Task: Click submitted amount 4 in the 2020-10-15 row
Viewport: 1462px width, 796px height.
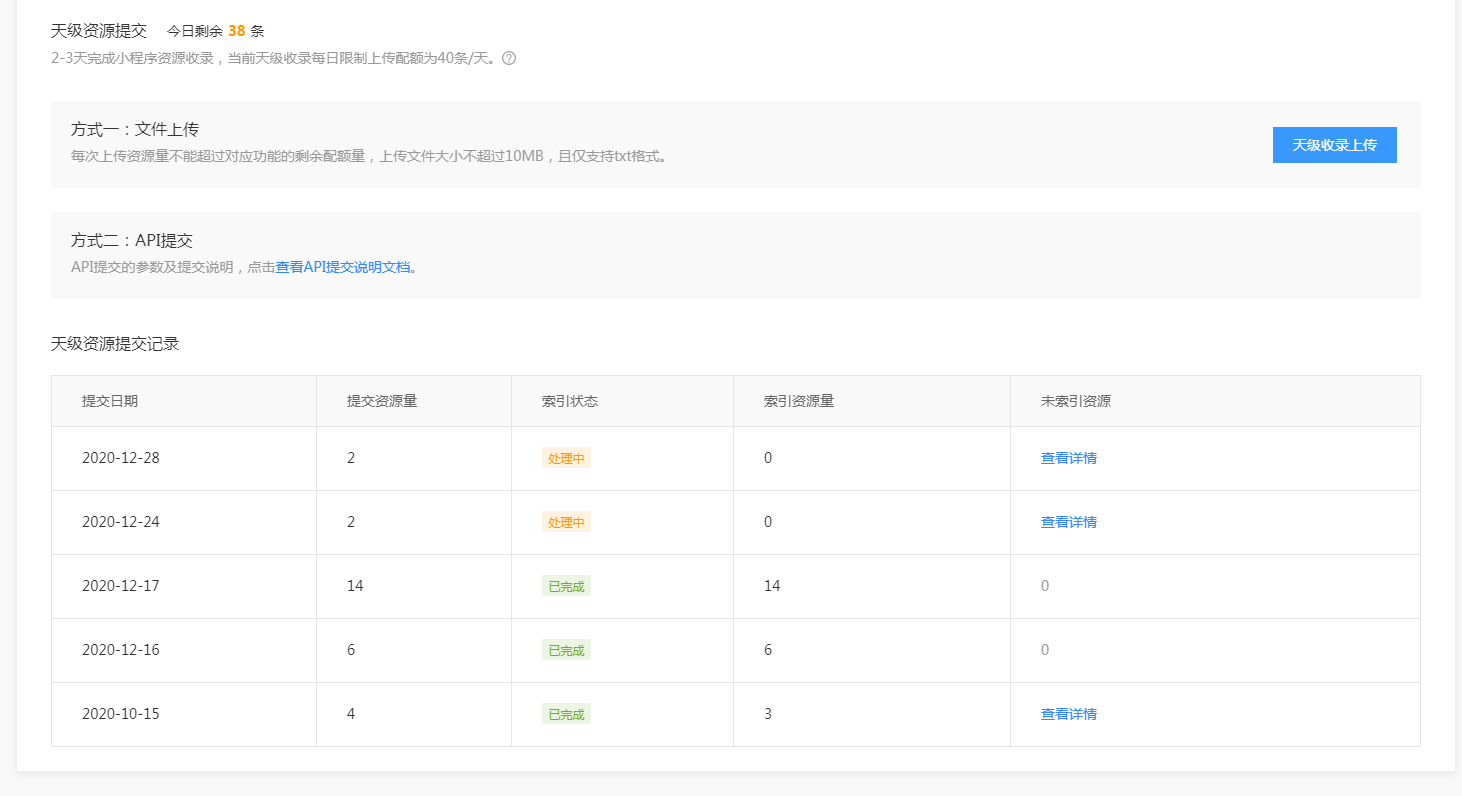Action: pyautogui.click(x=351, y=714)
